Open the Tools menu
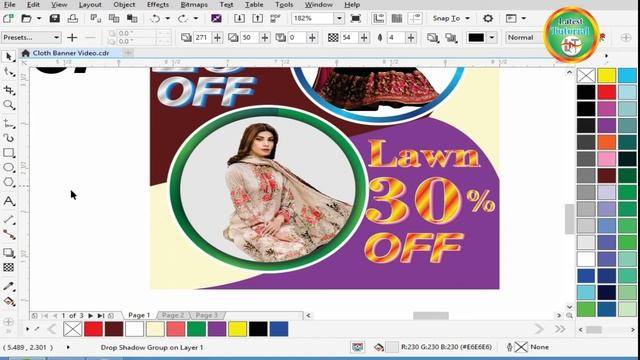 [x=284, y=4]
